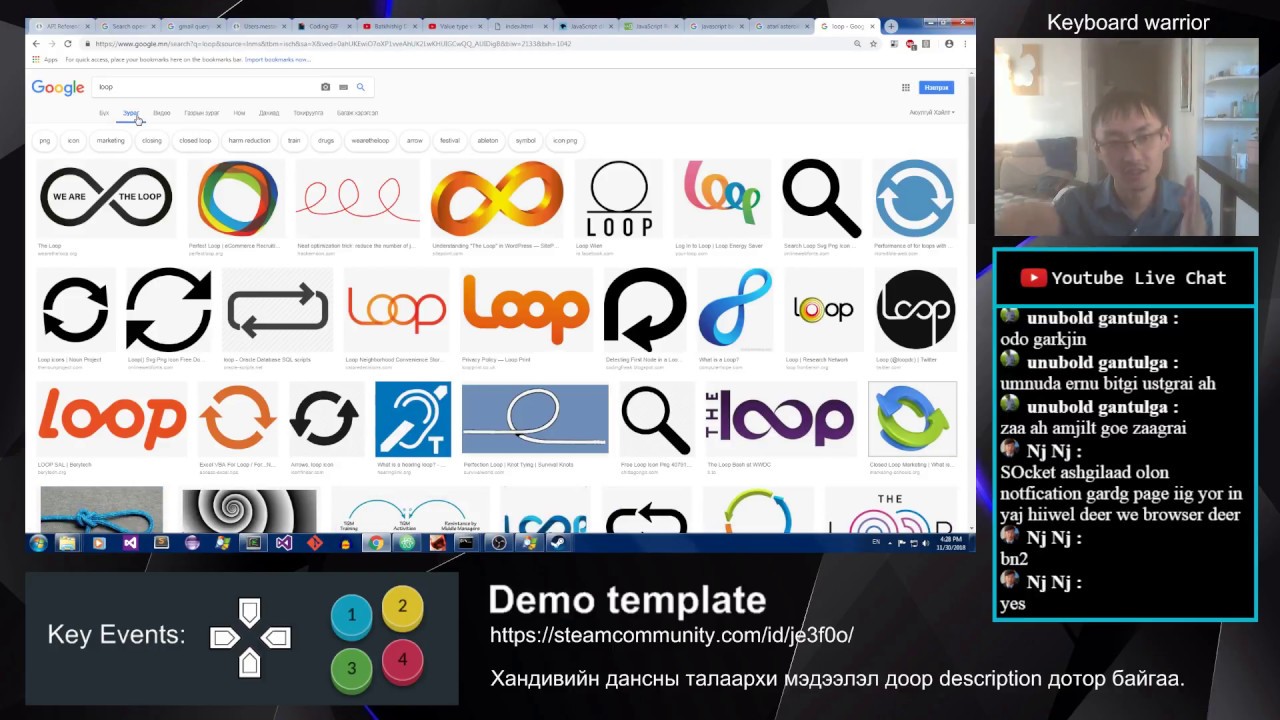
Task: Click the taskbar clock showing 4:28 PM
Action: pyautogui.click(x=950, y=543)
